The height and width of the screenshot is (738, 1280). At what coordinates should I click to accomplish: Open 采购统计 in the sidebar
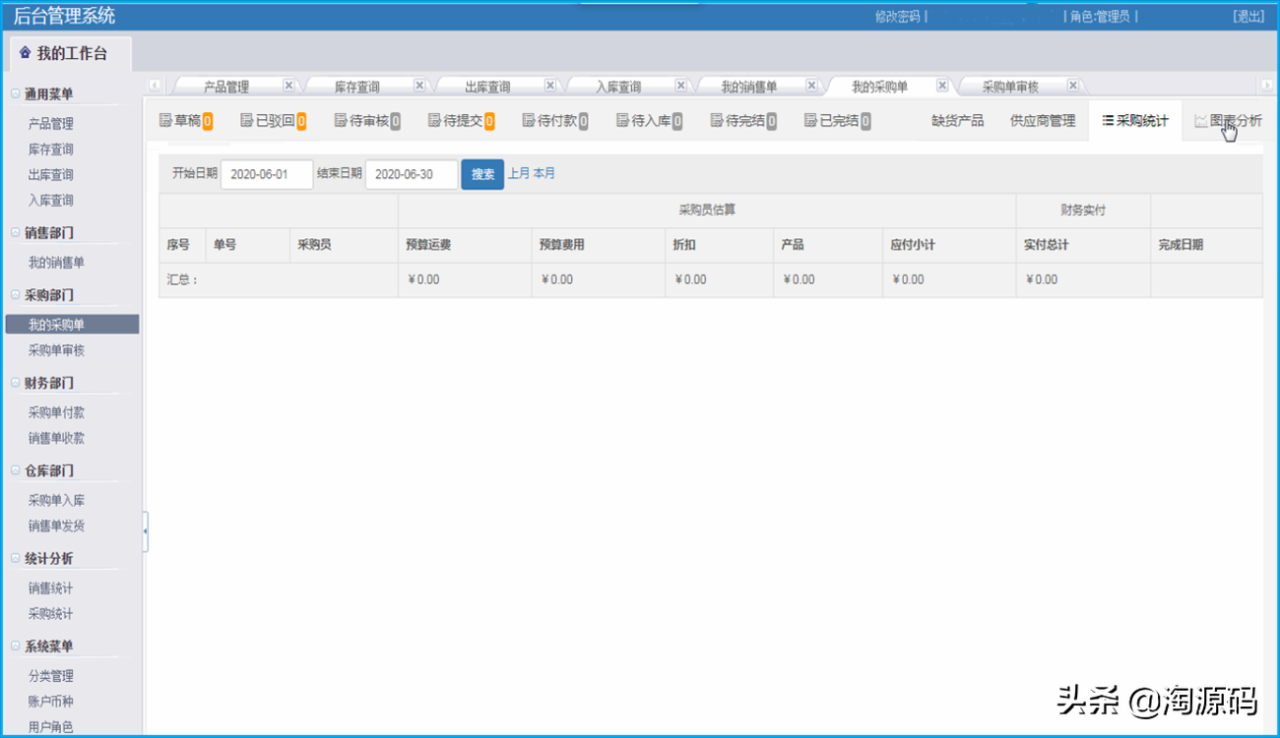[51, 614]
